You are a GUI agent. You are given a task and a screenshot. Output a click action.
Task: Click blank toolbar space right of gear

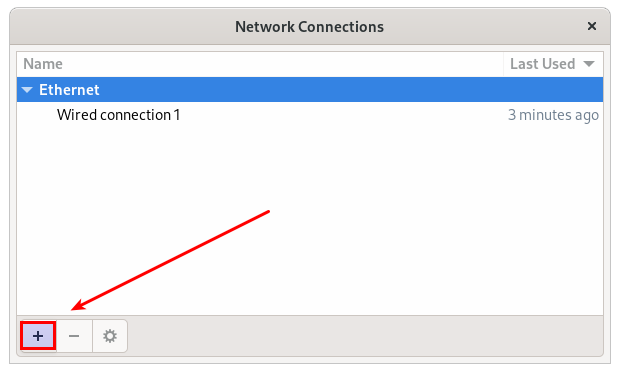364,336
